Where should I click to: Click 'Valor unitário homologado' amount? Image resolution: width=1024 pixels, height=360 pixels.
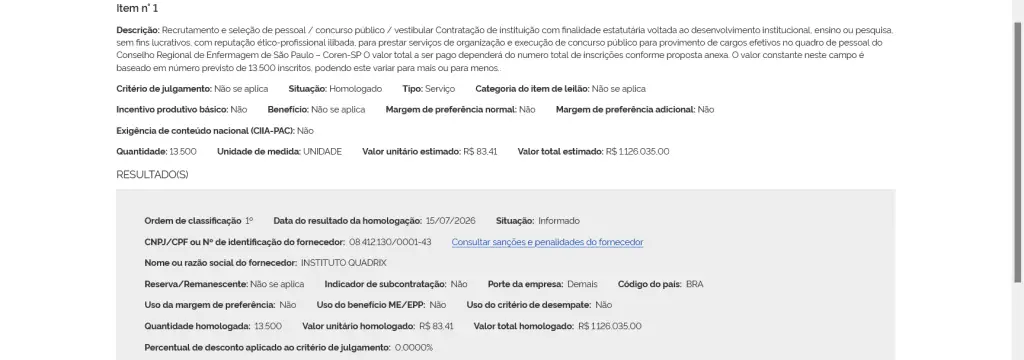point(436,326)
